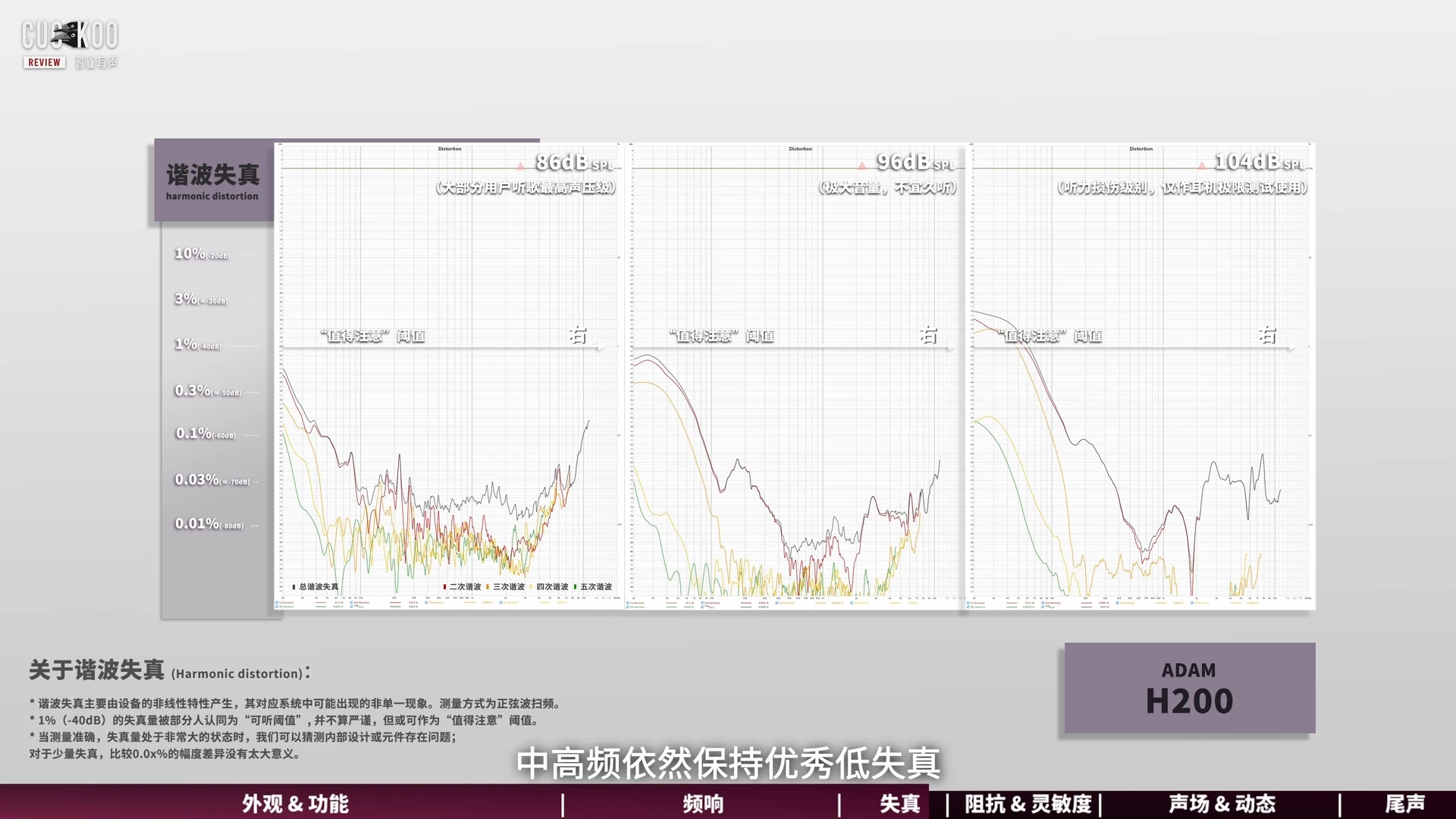Go to the 声场 & 动态 chapter
Image resolution: width=1456 pixels, height=819 pixels.
1222,804
